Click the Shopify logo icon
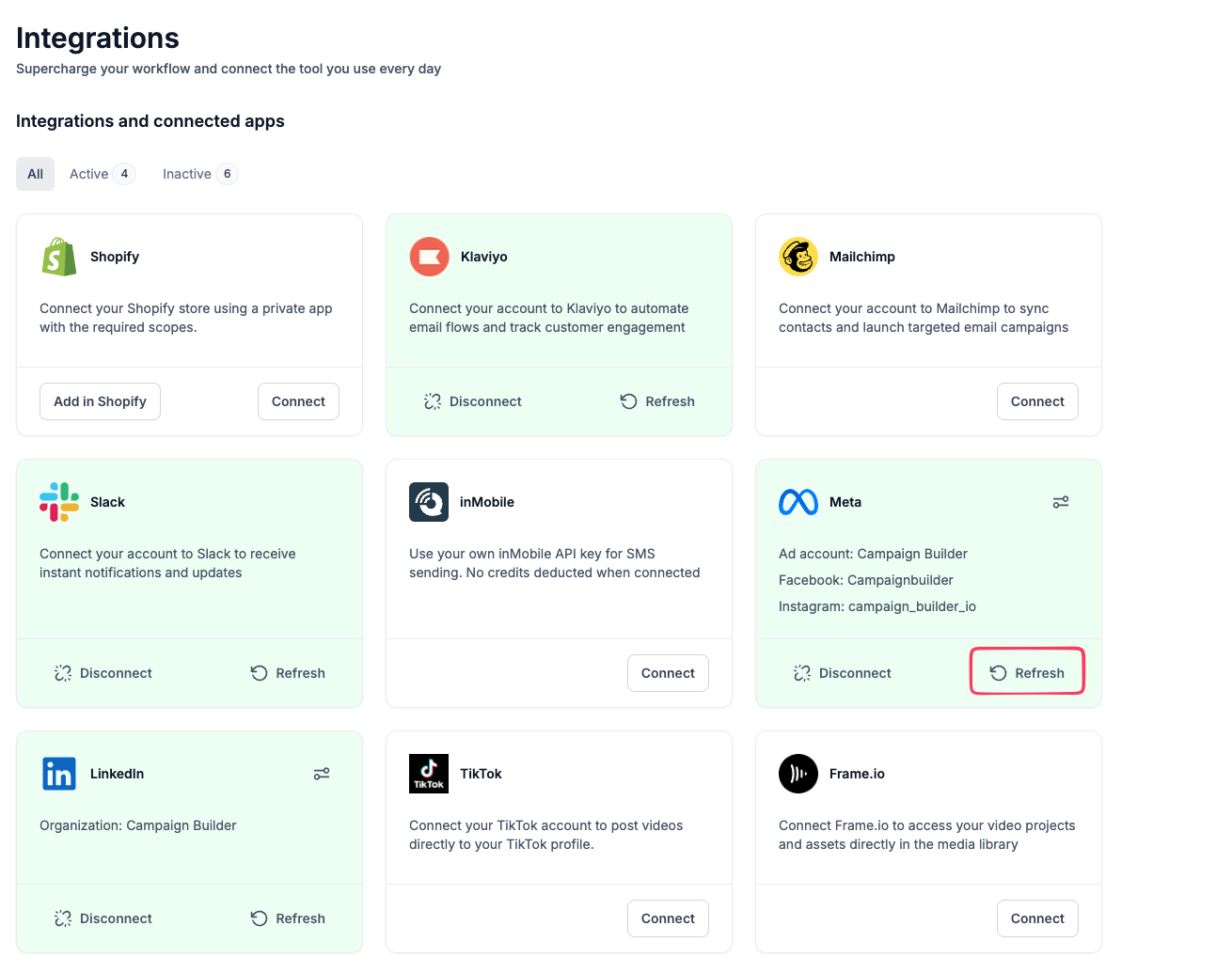 click(x=59, y=257)
